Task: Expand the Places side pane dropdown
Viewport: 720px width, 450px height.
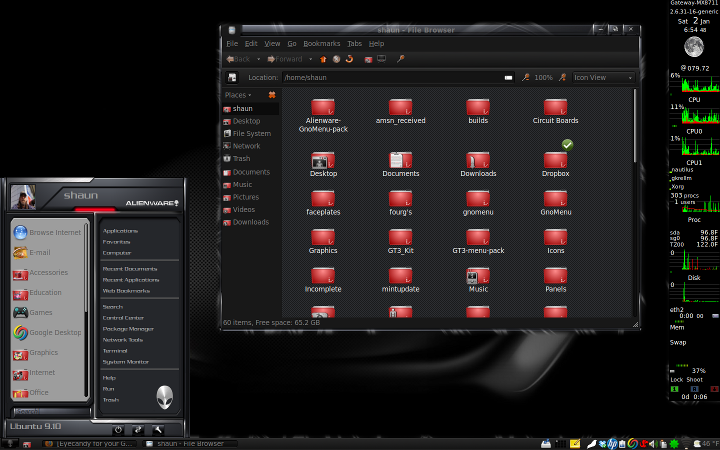Action: click(x=238, y=95)
